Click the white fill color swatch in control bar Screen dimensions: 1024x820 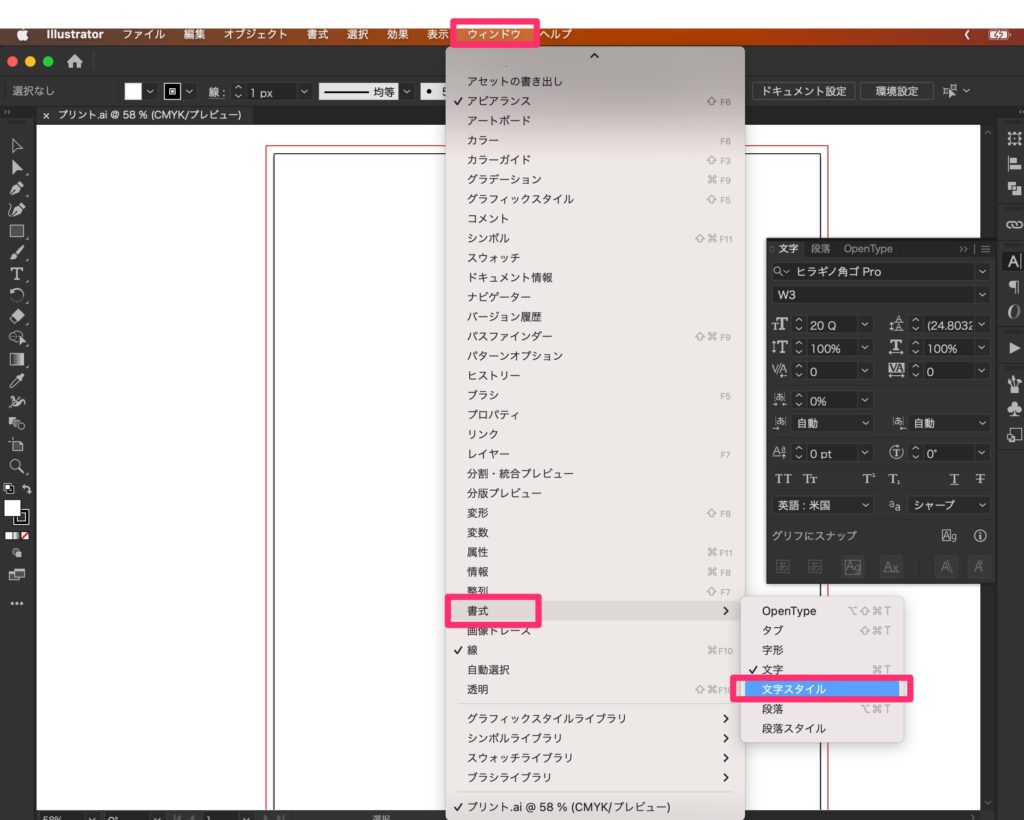click(x=133, y=91)
